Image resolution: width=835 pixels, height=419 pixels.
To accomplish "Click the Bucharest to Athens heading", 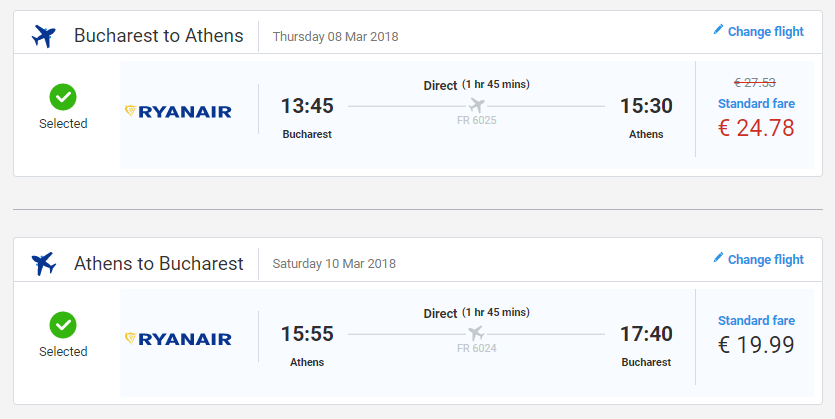I will 158,36.
